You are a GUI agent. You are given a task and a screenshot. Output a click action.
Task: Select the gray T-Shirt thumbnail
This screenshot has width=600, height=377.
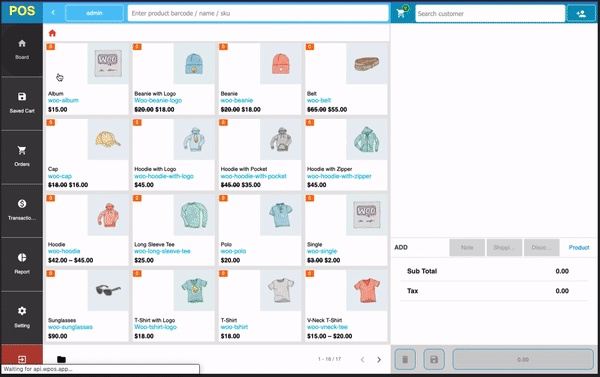pyautogui.click(x=280, y=290)
